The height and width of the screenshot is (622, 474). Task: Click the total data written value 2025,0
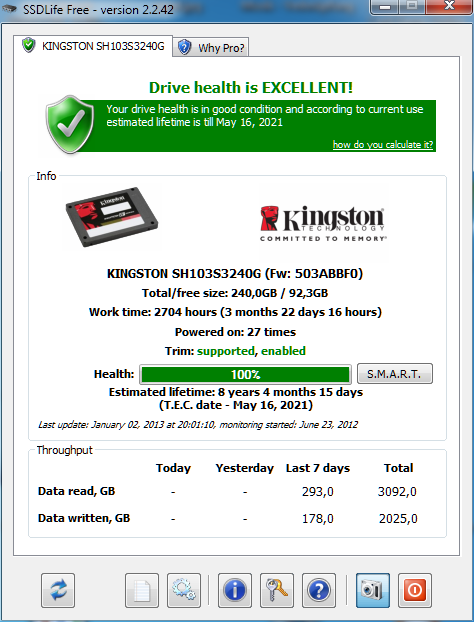point(398,519)
